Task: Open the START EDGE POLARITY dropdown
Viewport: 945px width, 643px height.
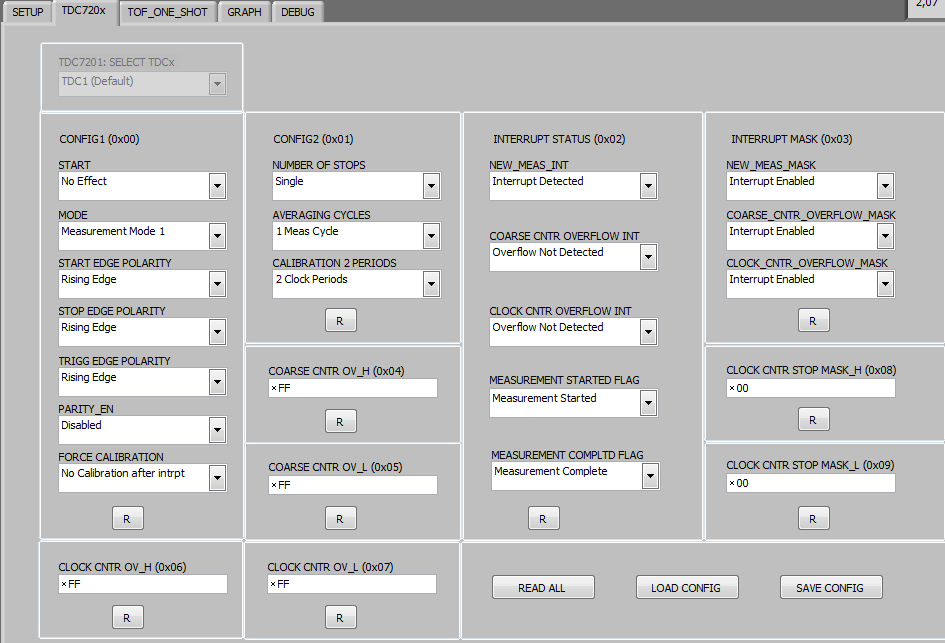Action: point(216,284)
